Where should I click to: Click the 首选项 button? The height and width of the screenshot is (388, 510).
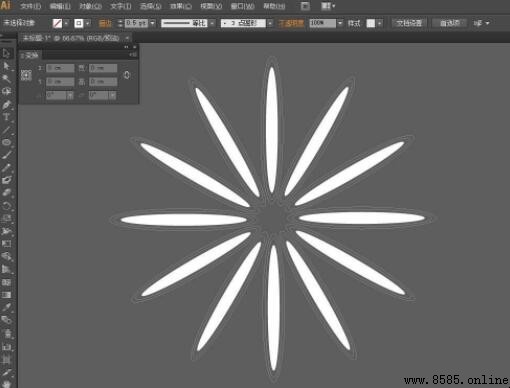[x=450, y=23]
